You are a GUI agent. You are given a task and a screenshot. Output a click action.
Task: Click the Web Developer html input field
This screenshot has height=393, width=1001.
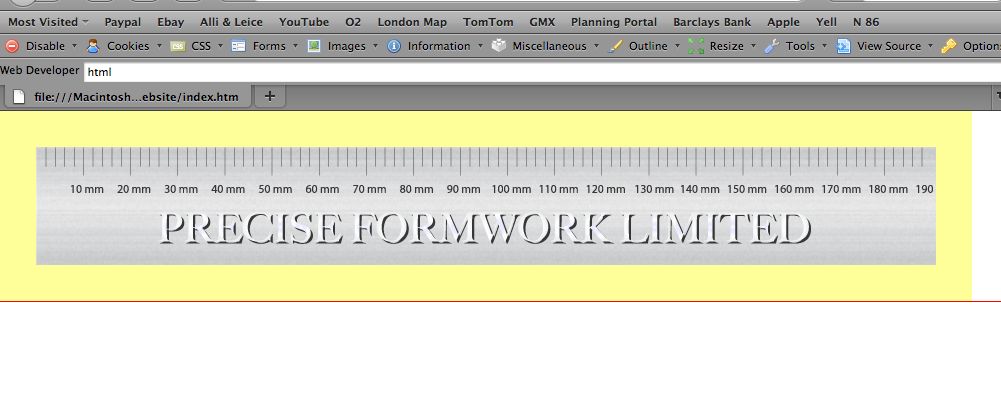[x=543, y=72]
